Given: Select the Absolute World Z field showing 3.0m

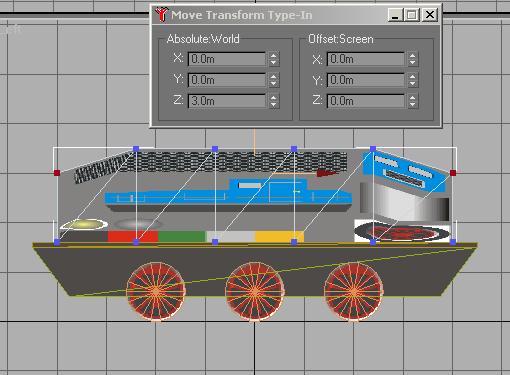Looking at the screenshot, I should coord(227,101).
